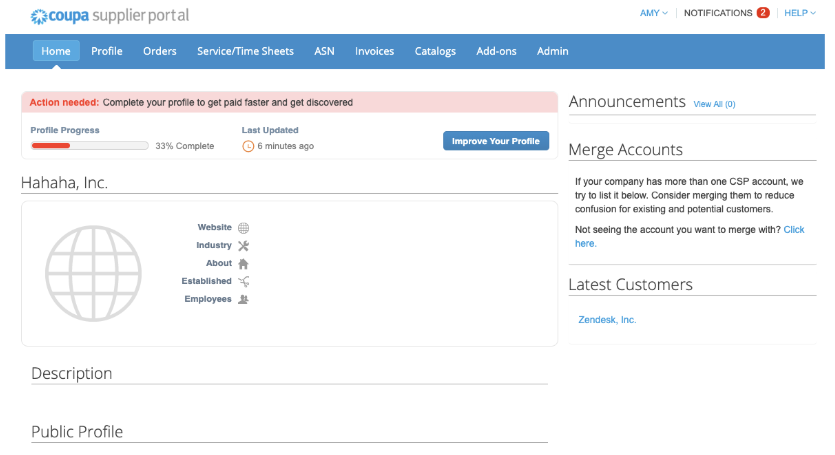This screenshot has width=835, height=455.
Task: Click the Profile Progress bar
Action: pyautogui.click(x=89, y=146)
